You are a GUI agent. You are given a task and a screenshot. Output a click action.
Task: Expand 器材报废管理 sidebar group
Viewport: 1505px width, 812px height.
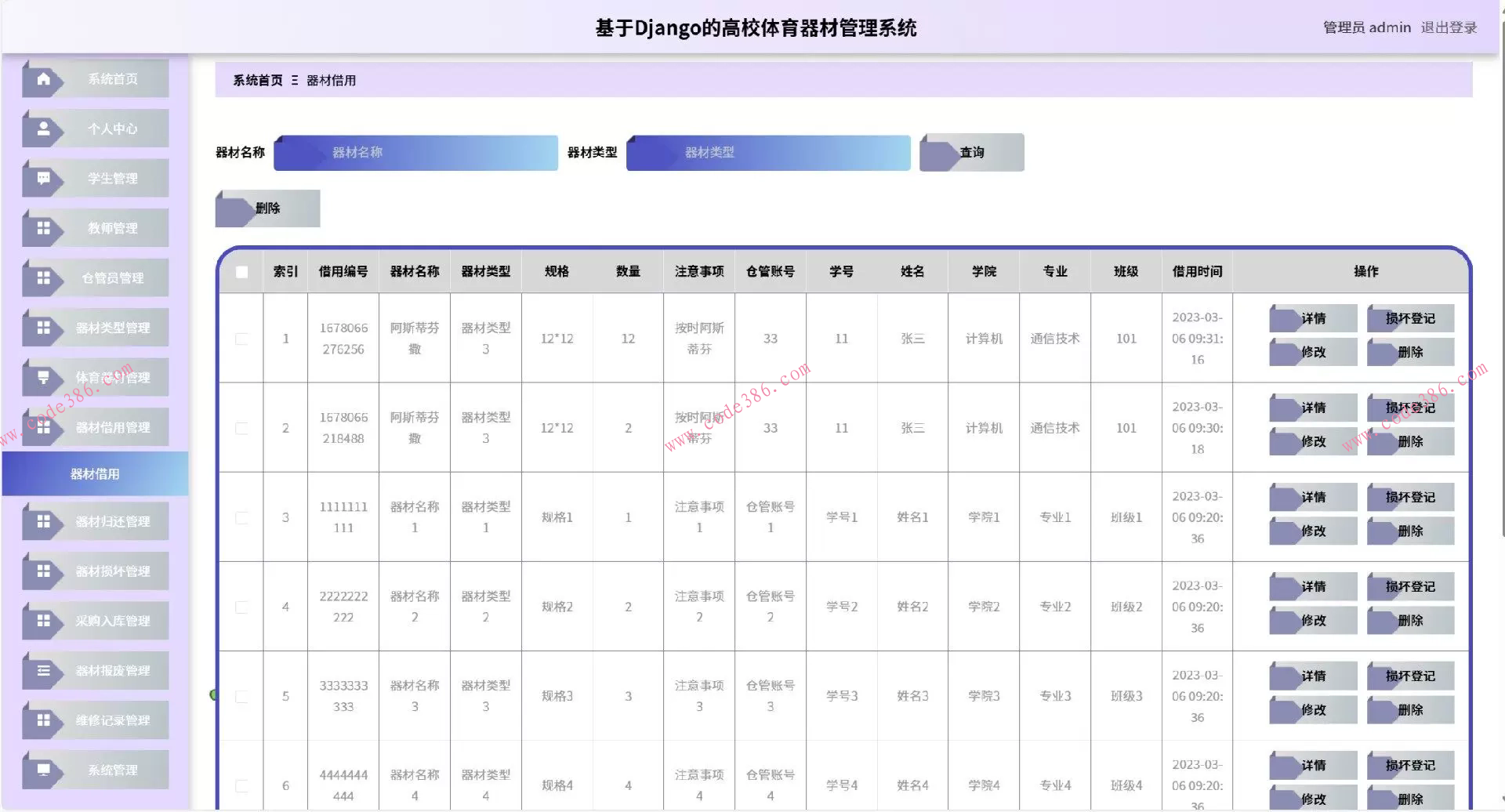point(96,671)
